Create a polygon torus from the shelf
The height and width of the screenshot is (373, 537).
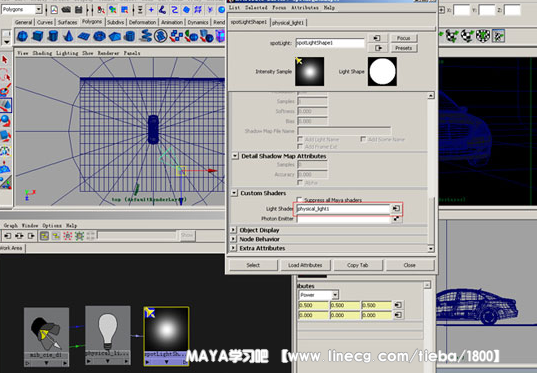pos(99,36)
